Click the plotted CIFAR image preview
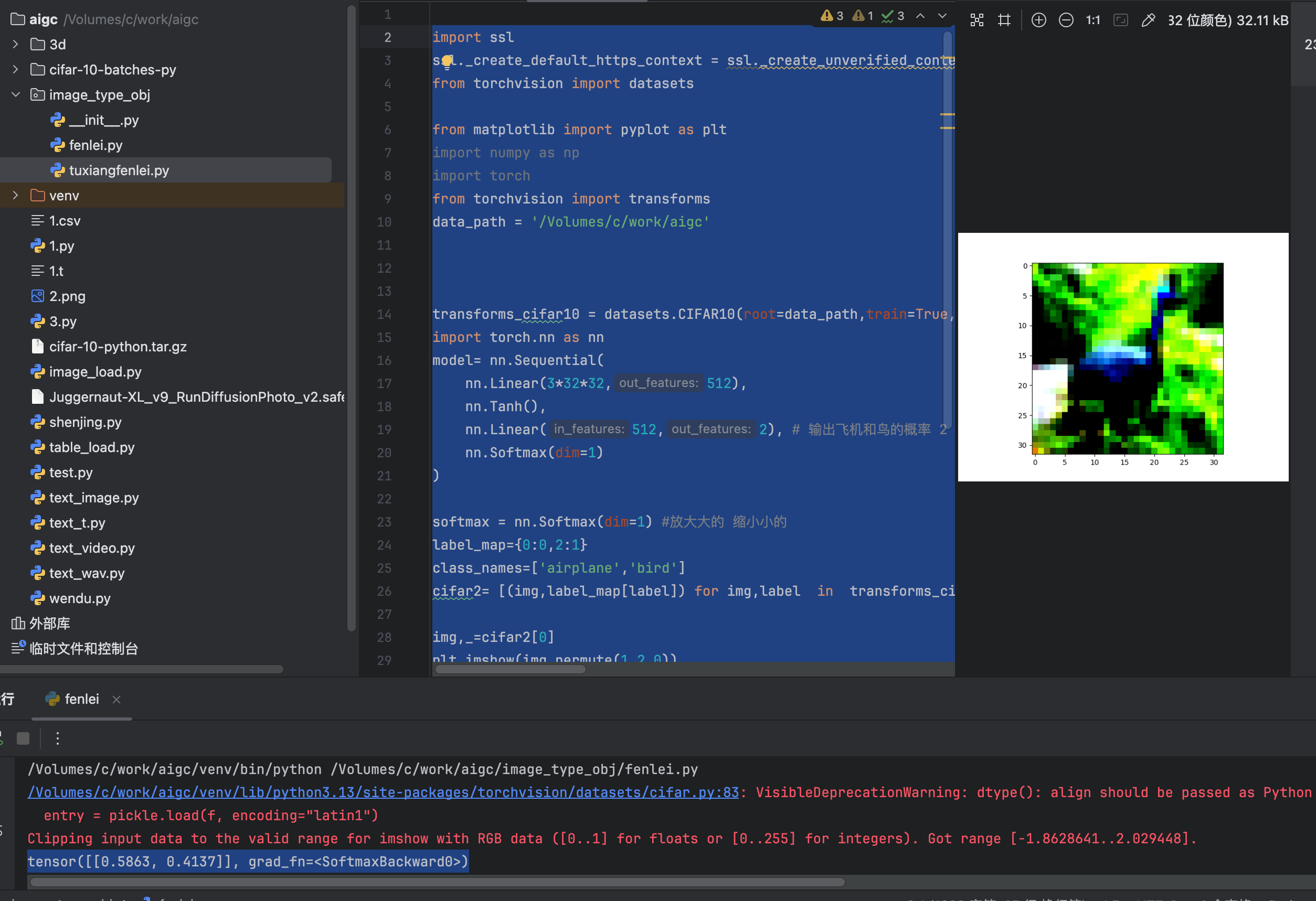Image resolution: width=1316 pixels, height=901 pixels. [1127, 358]
